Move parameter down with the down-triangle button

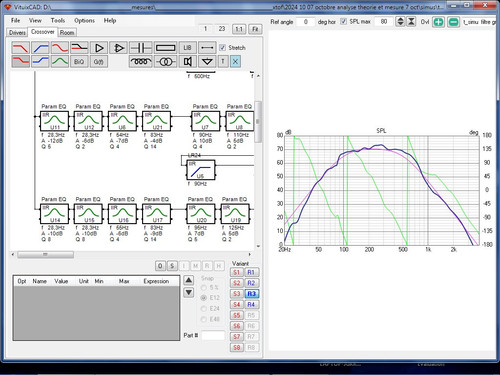point(189,292)
